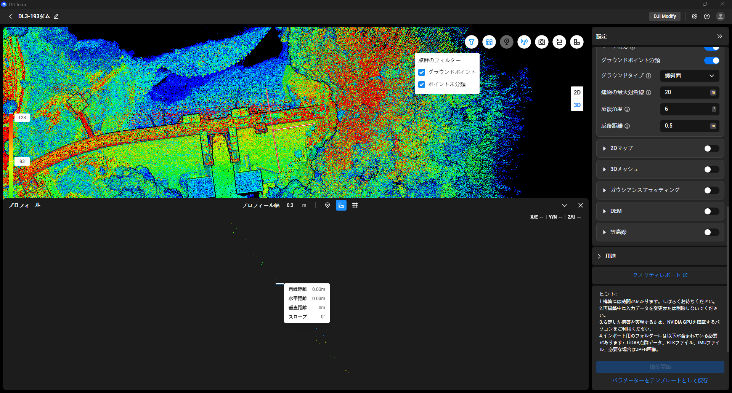The image size is (732, 393).
Task: Click the highlighted blue profile toolbar icon
Action: click(x=341, y=205)
